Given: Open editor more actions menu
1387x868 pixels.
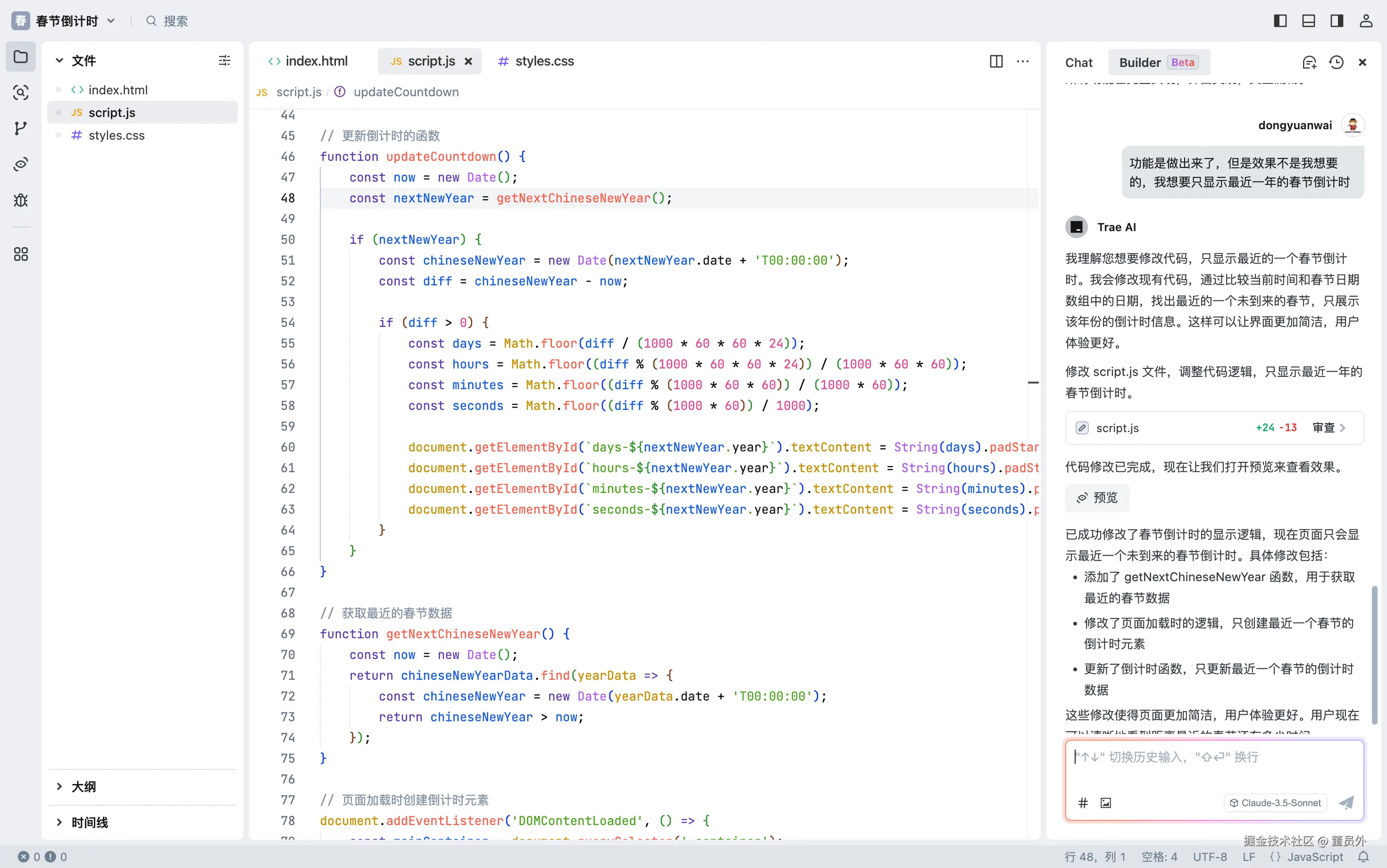Looking at the screenshot, I should click(1022, 61).
